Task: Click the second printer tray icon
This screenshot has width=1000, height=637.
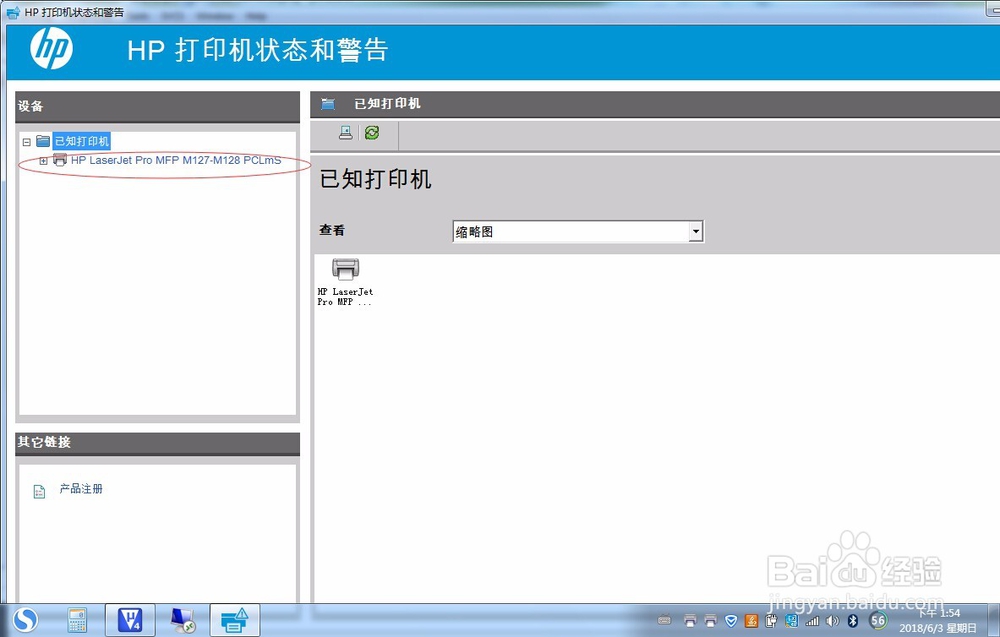Action: [710, 620]
